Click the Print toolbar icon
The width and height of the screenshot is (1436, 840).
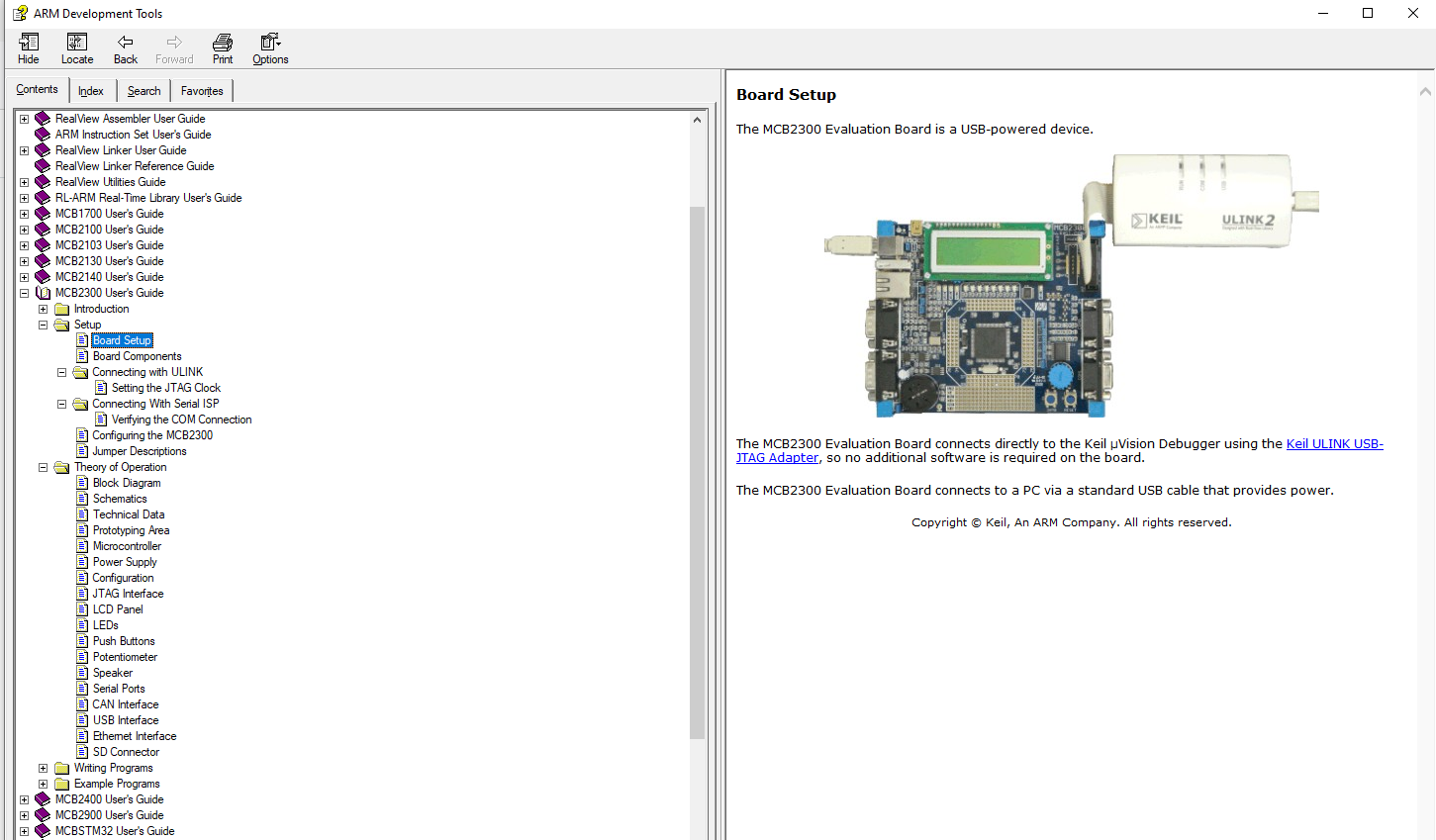223,42
